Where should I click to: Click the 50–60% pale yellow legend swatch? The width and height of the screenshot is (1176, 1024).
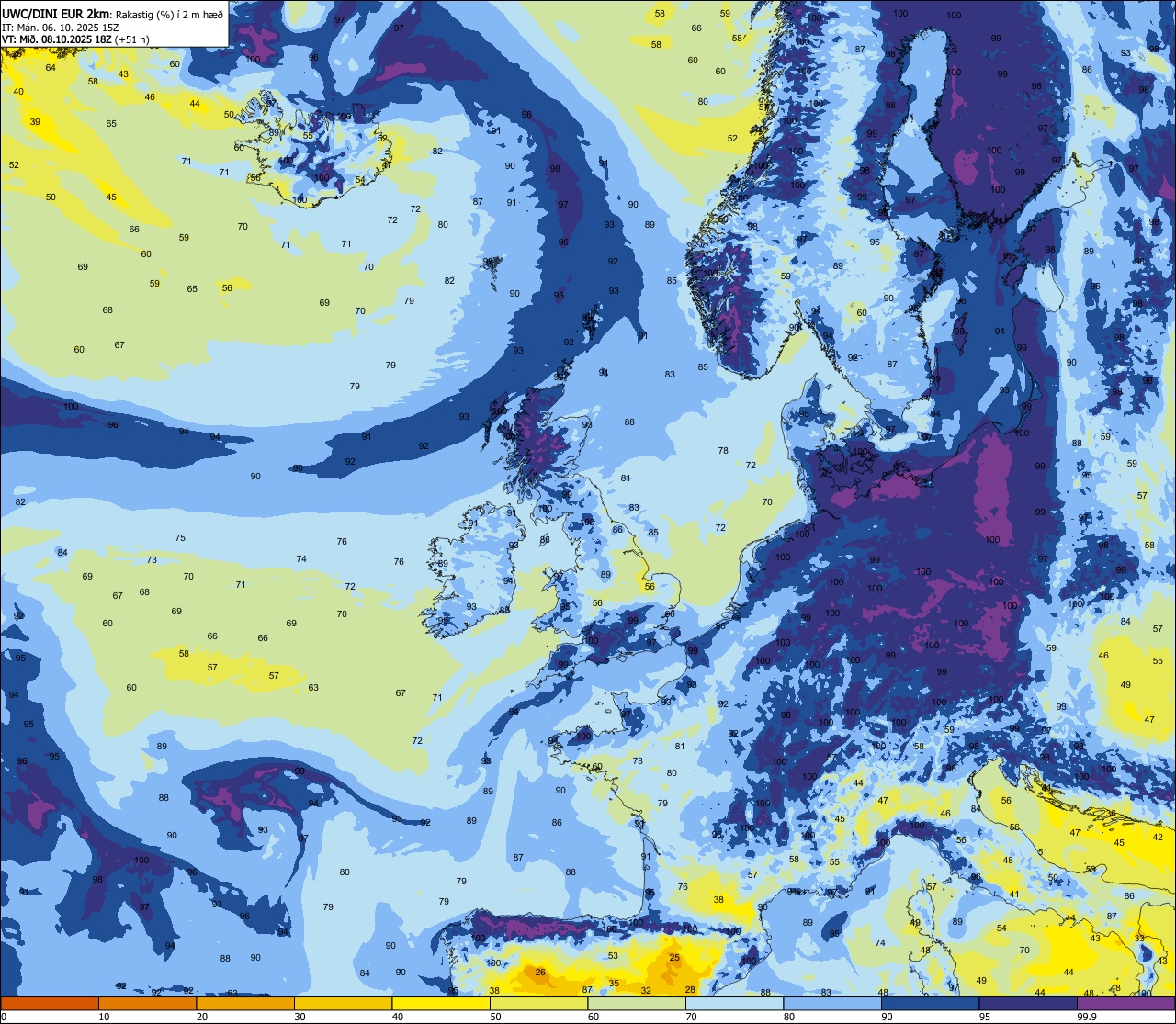(x=538, y=1003)
